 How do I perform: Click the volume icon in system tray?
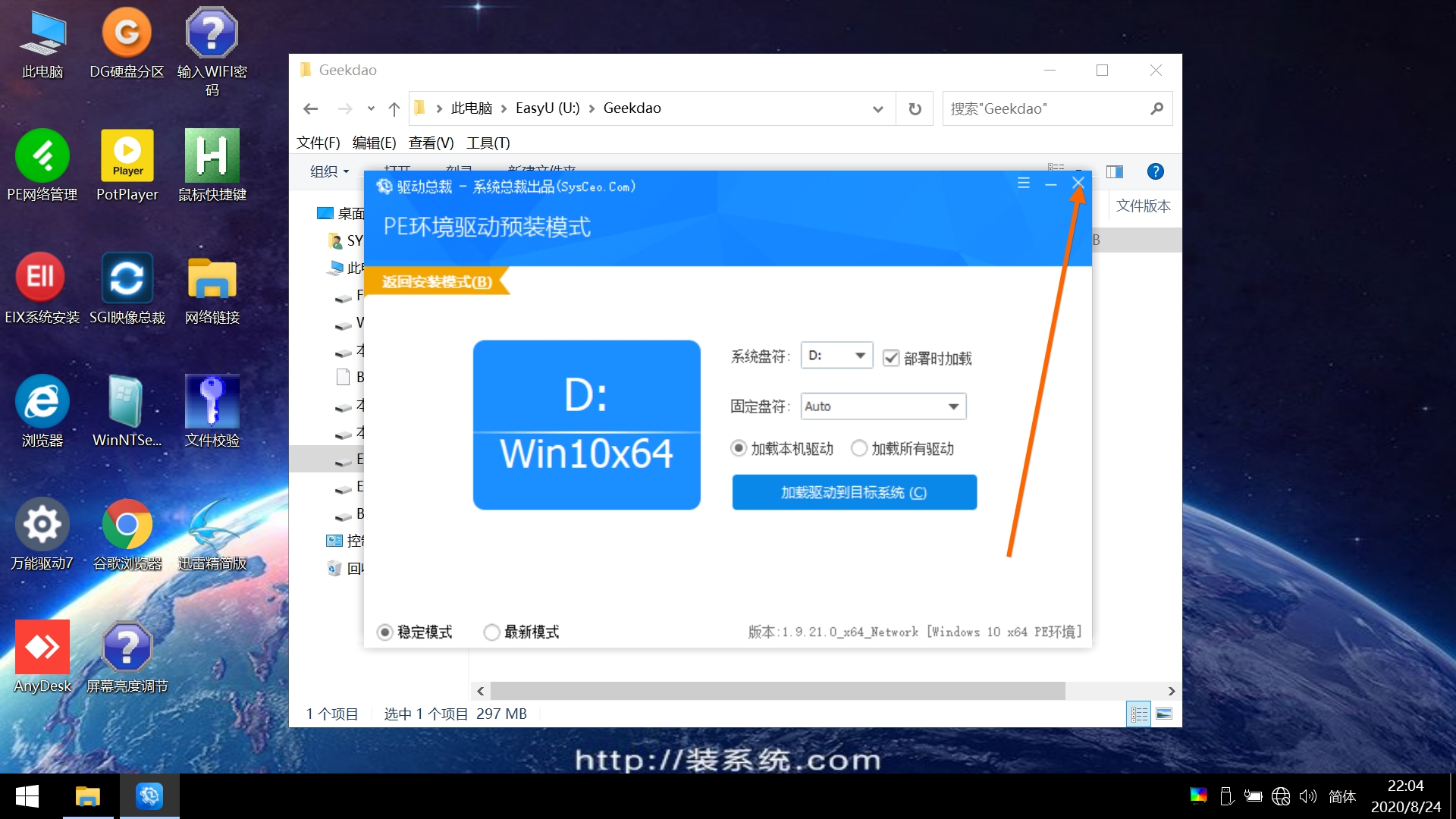(1307, 796)
